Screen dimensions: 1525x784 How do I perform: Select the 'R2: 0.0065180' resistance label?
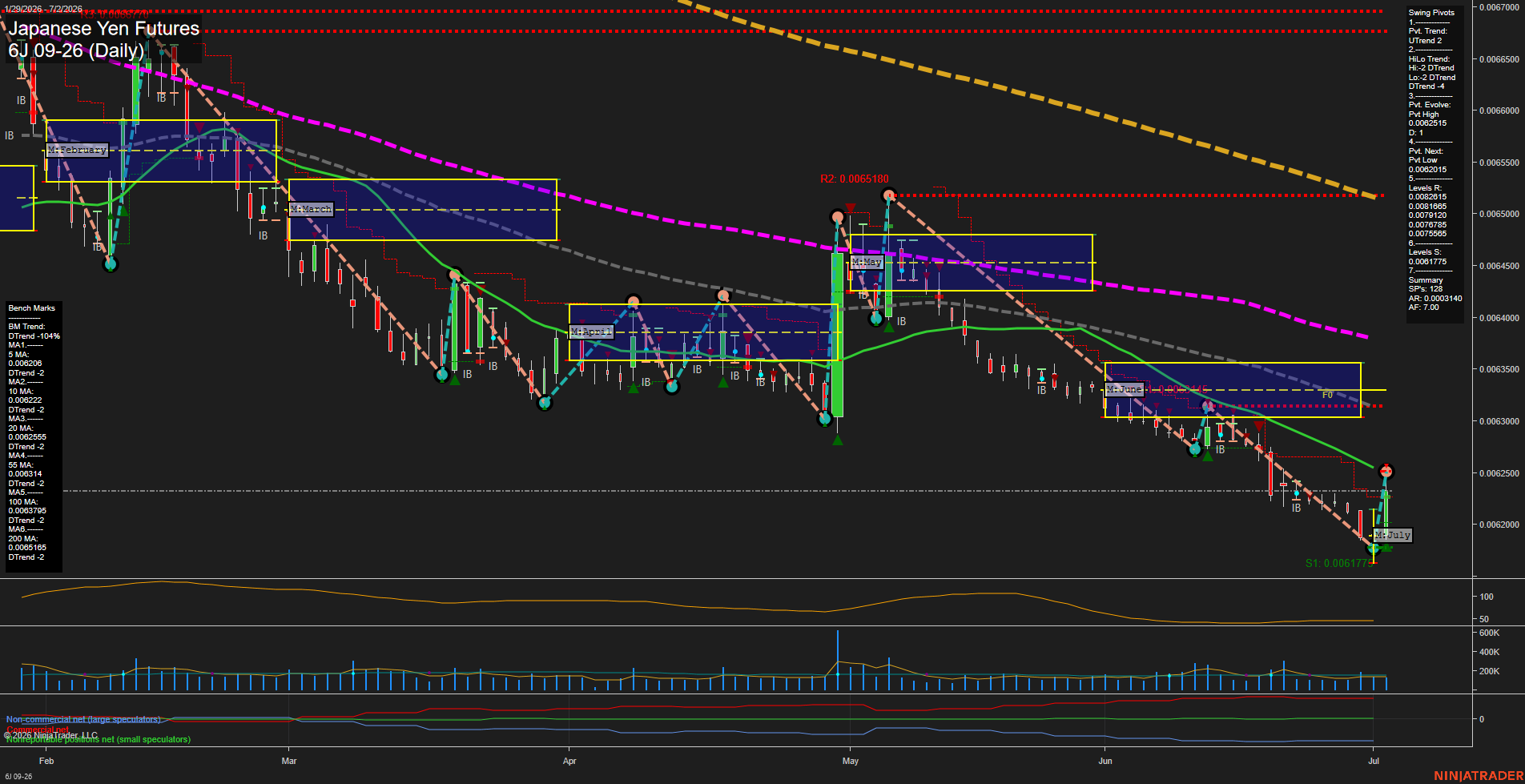(855, 179)
